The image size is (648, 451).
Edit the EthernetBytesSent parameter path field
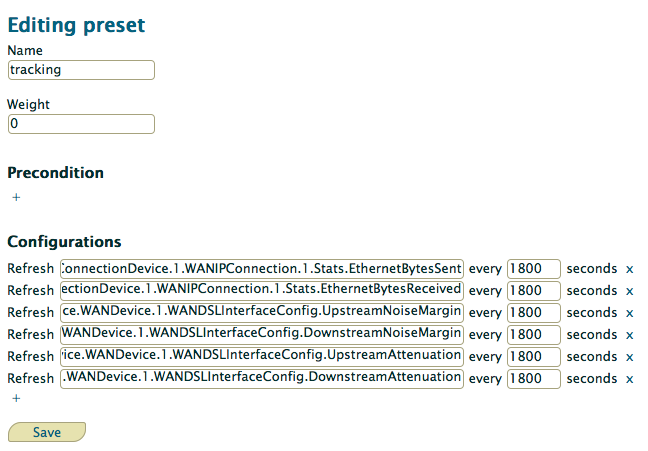click(262, 269)
